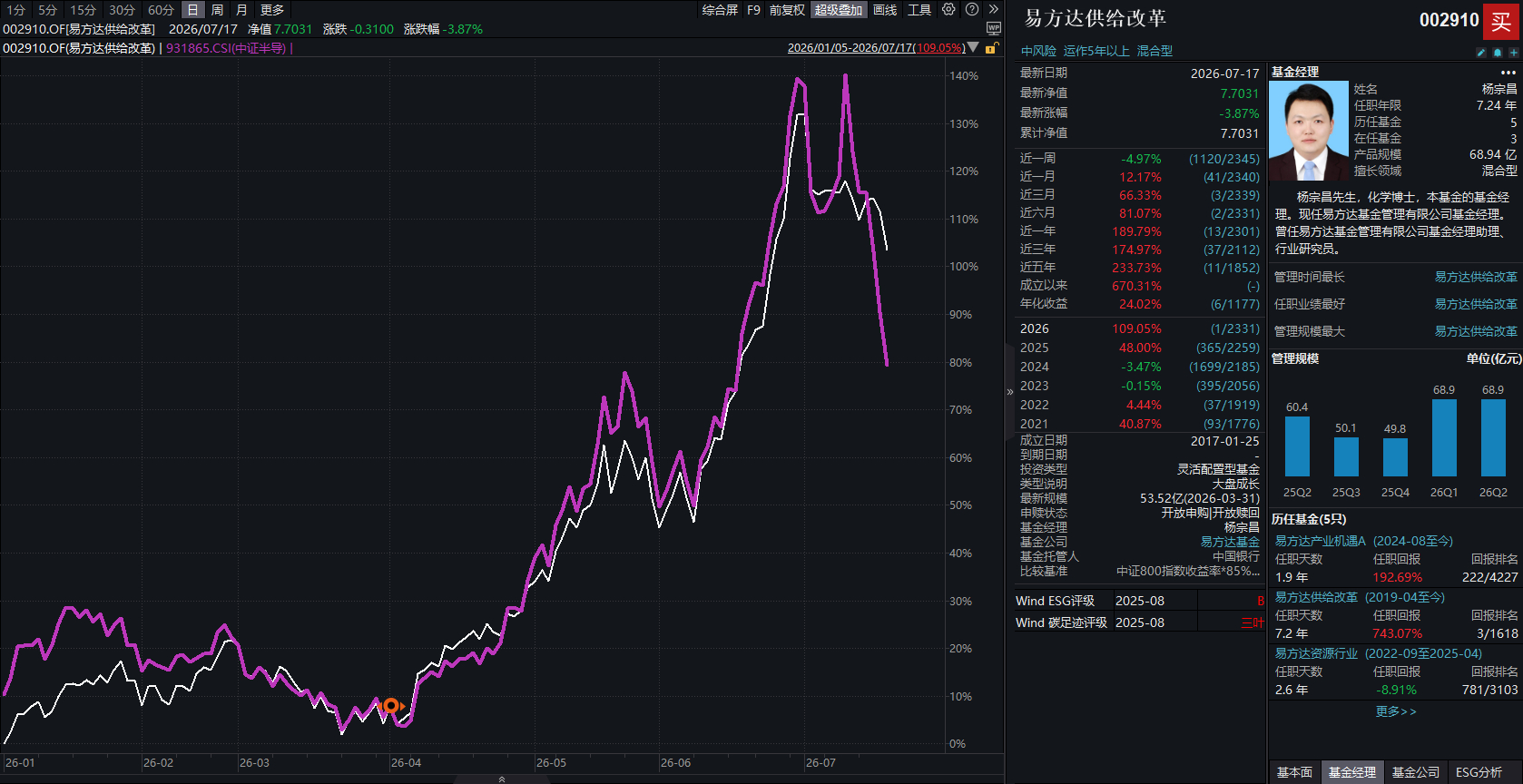Click the red 买 buy button
Screen dimensions: 1523x784
(1501, 22)
